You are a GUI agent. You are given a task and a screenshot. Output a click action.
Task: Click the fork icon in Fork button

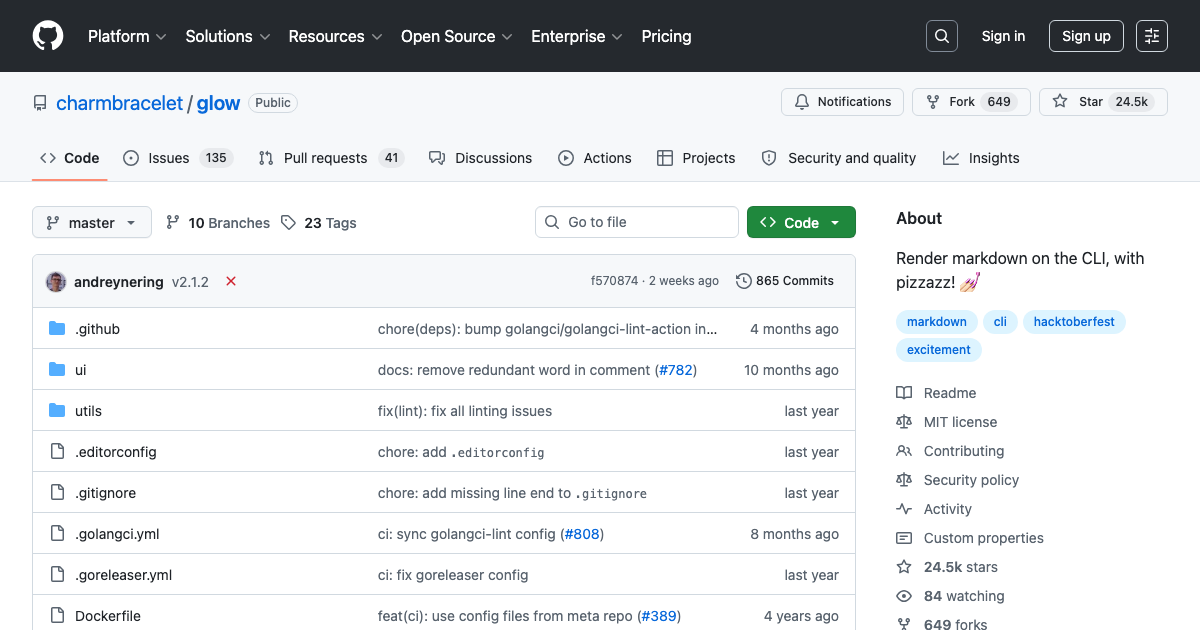933,102
